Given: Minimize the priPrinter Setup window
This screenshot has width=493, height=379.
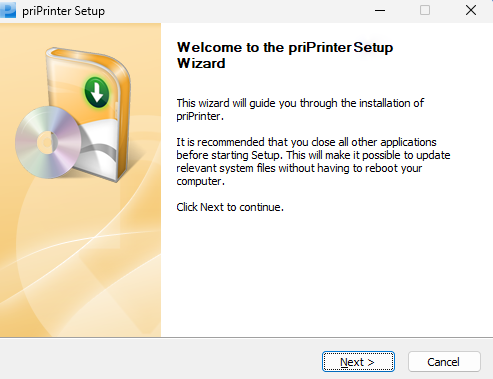Looking at the screenshot, I should tap(380, 10).
